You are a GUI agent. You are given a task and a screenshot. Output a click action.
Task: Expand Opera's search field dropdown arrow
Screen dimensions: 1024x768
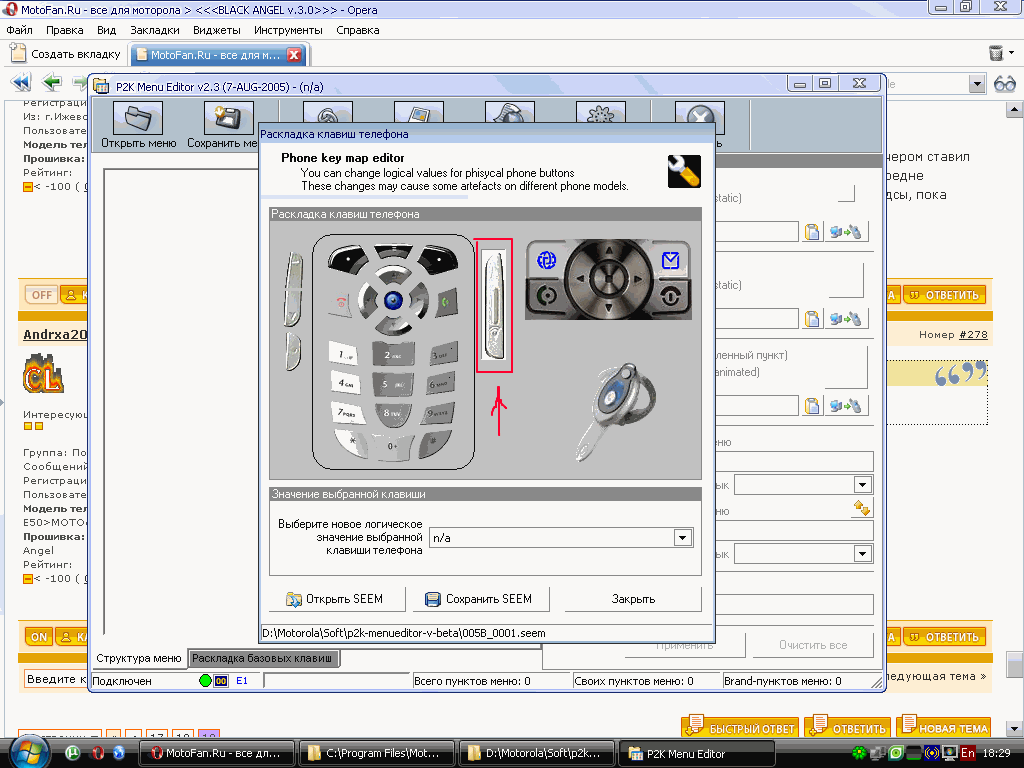(x=976, y=84)
